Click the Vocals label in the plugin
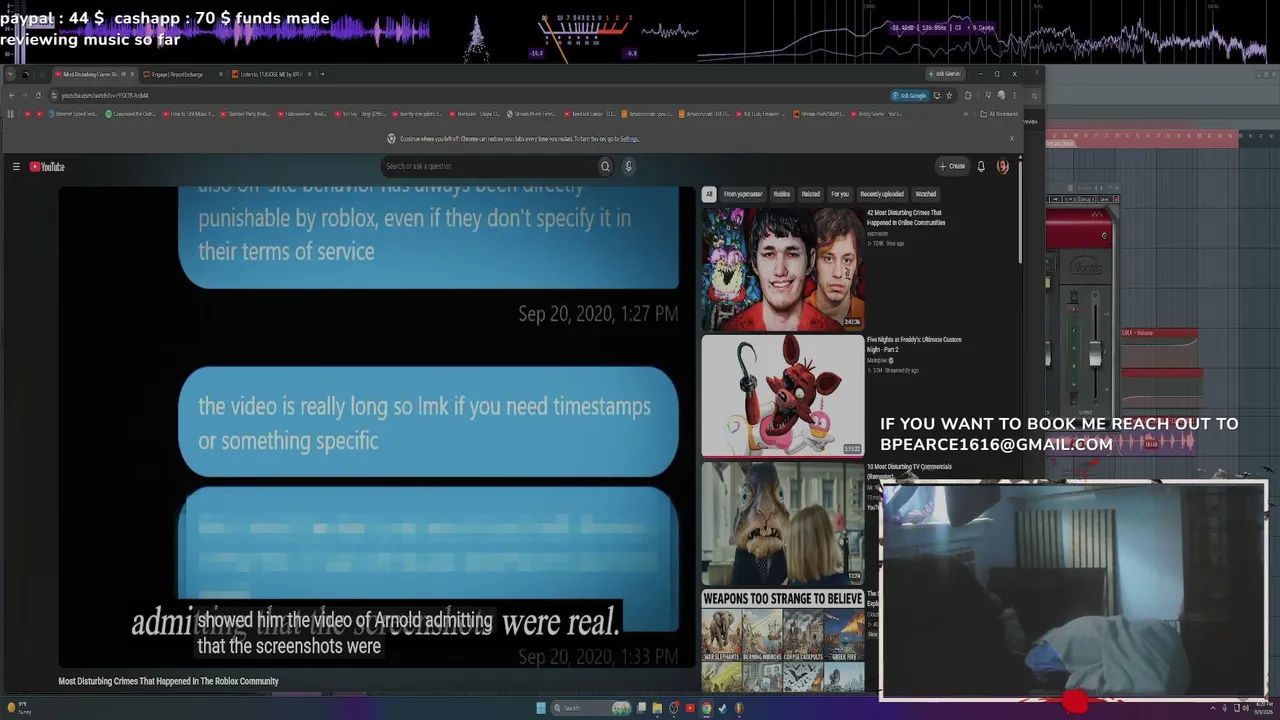The image size is (1280, 720). [1086, 268]
